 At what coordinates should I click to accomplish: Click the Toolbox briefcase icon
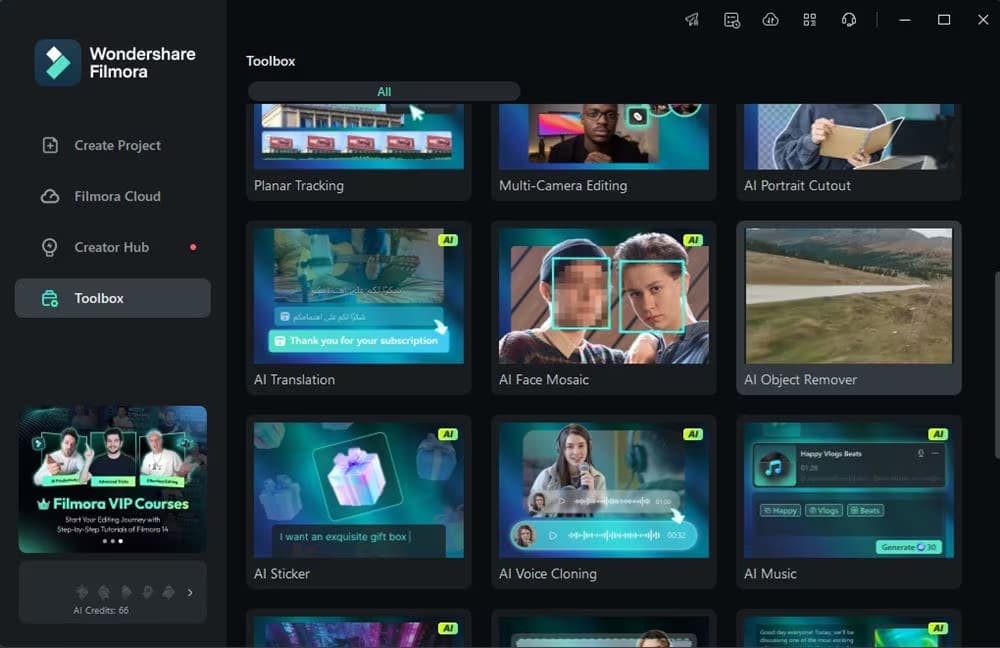click(50, 298)
